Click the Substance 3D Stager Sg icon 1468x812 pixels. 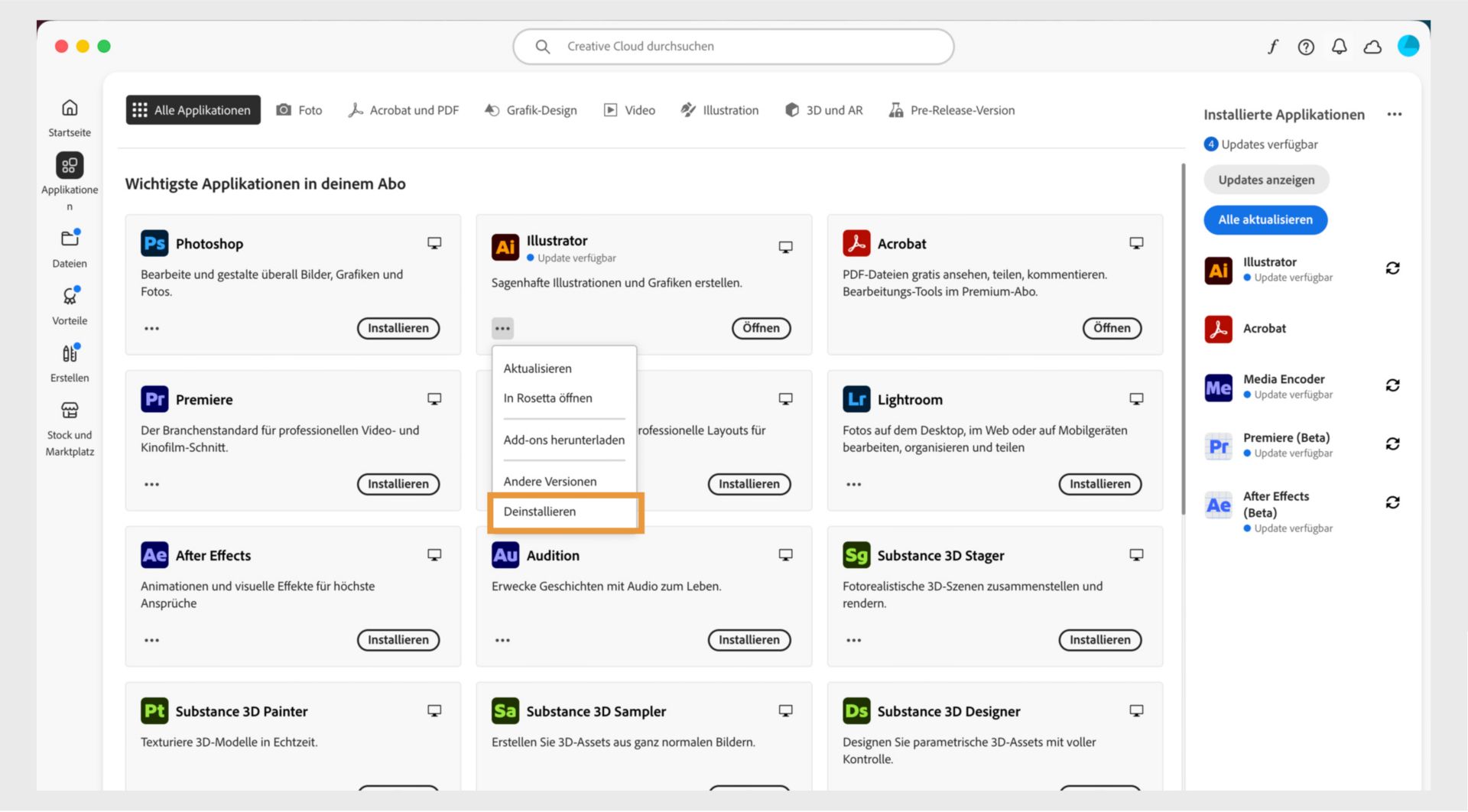[x=856, y=555]
